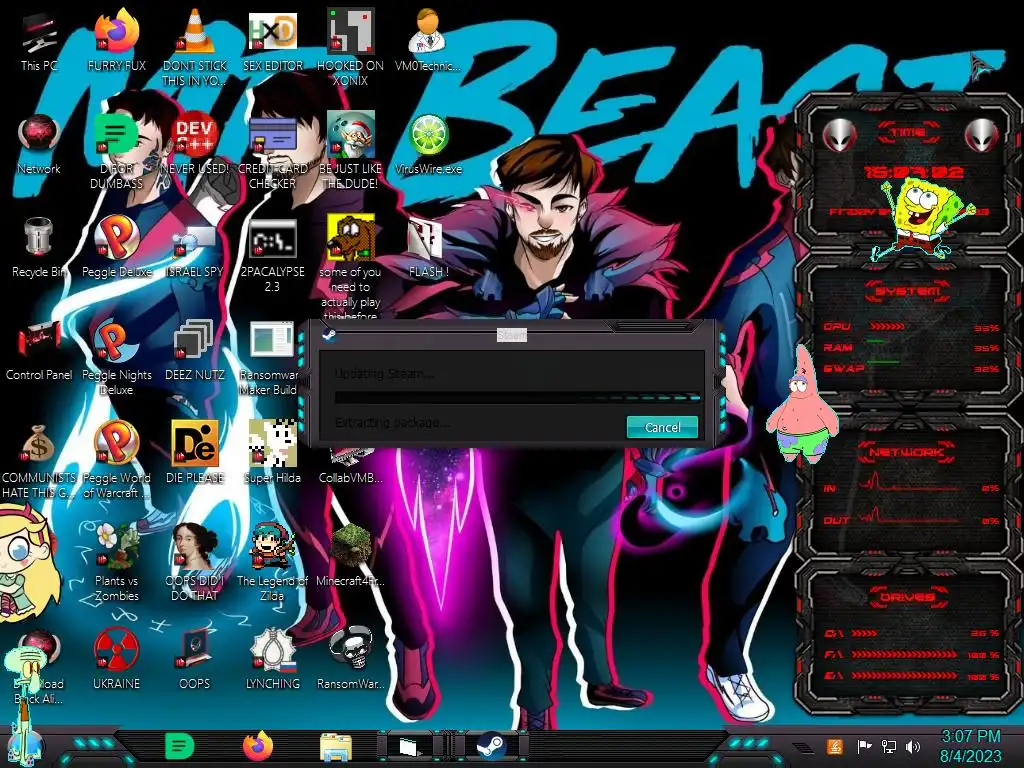Select BE JUST LIKE THE DUDE! icon
The height and width of the screenshot is (768, 1024).
point(350,152)
